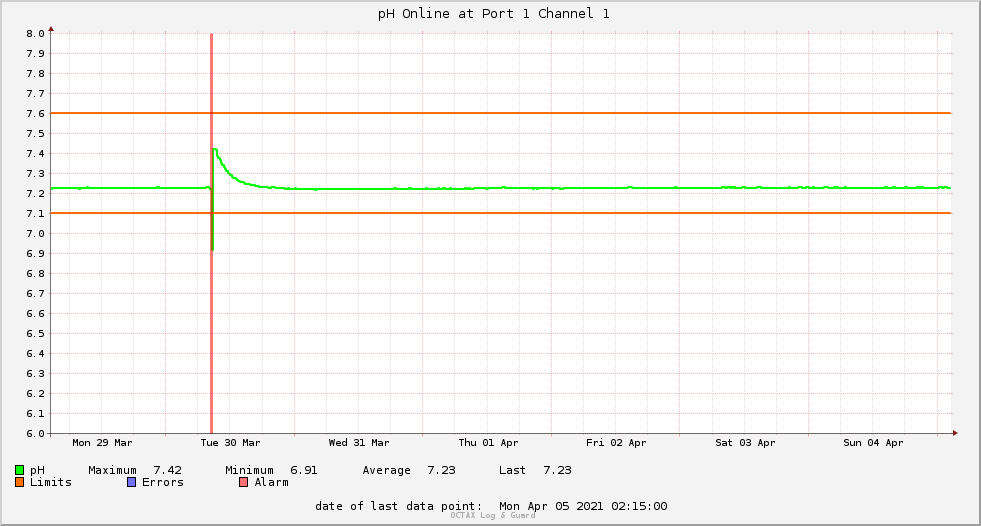Click the orange Limits legend swatch
This screenshot has height=526, width=981.
[19, 482]
